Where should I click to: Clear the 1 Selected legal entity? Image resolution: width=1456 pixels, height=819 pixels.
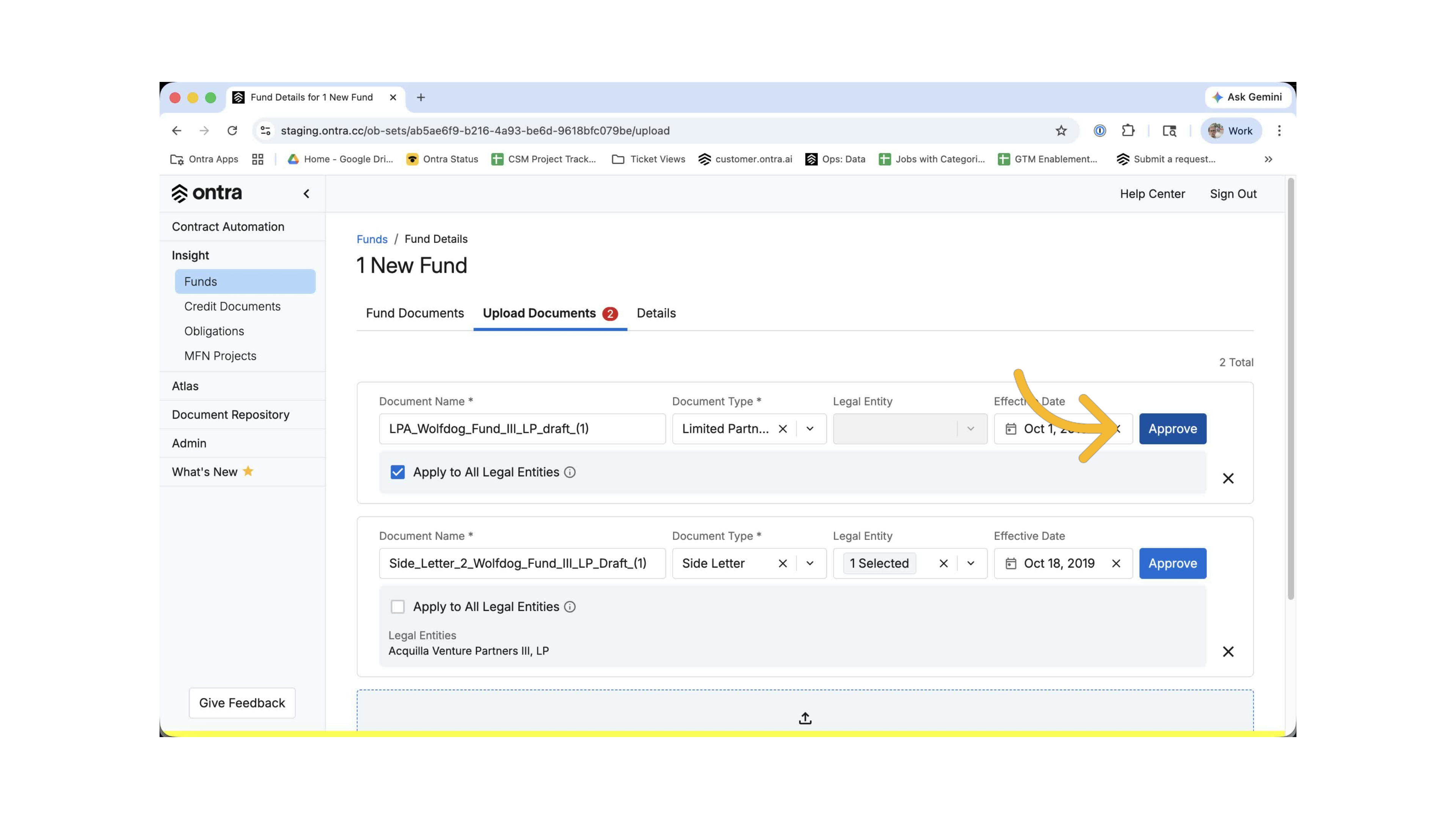tap(943, 563)
